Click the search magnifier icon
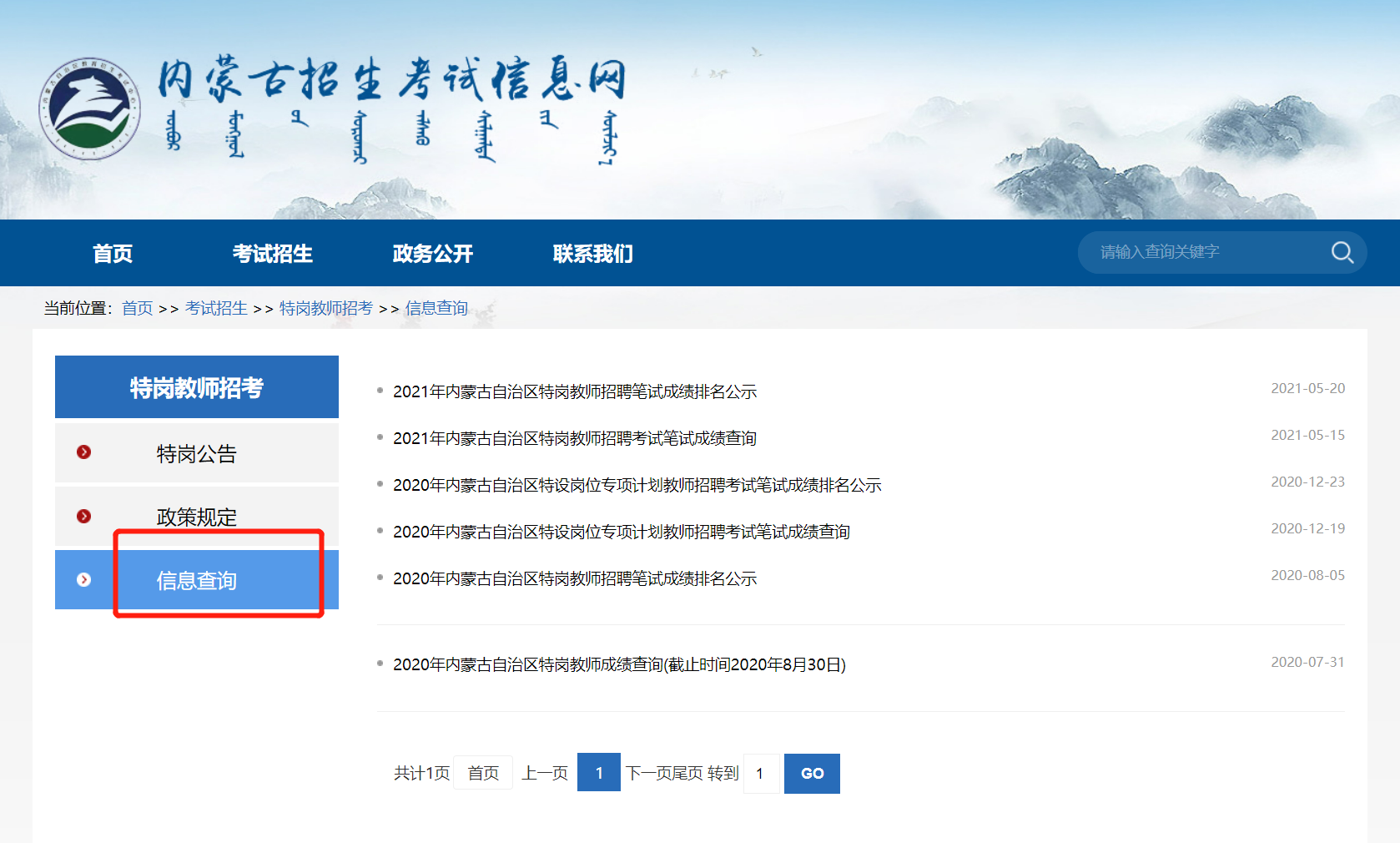The image size is (1400, 843). [x=1342, y=252]
